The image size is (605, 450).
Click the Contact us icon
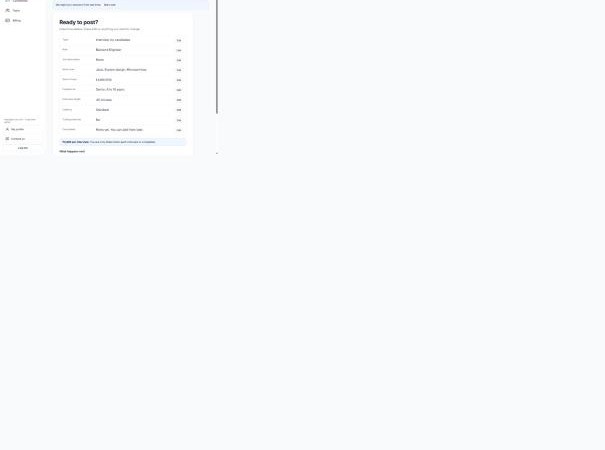pyautogui.click(x=7, y=139)
